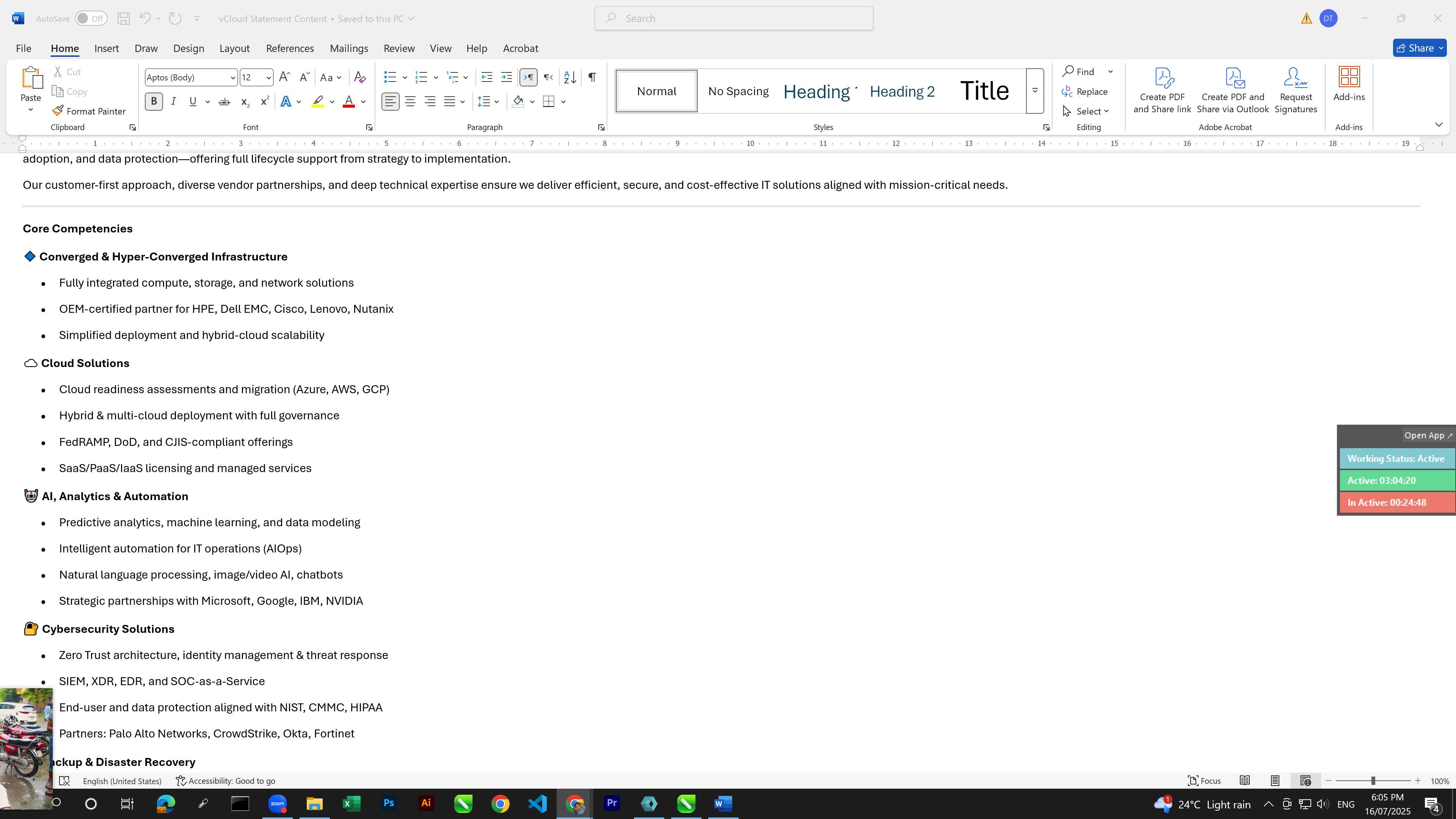Open the File menu tab
Image resolution: width=1456 pixels, height=819 pixels.
tap(24, 49)
